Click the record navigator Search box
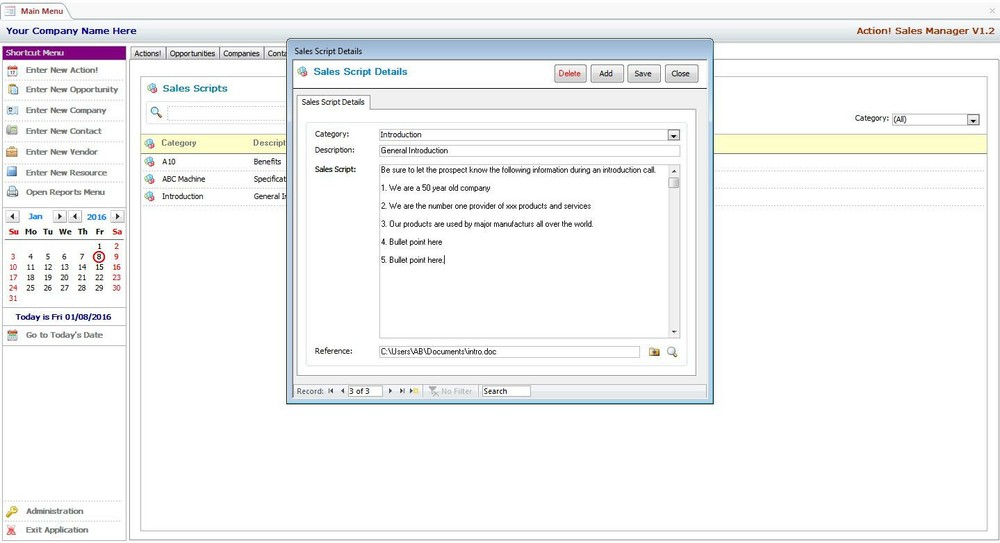Viewport: 1000px width, 543px height. (x=505, y=391)
